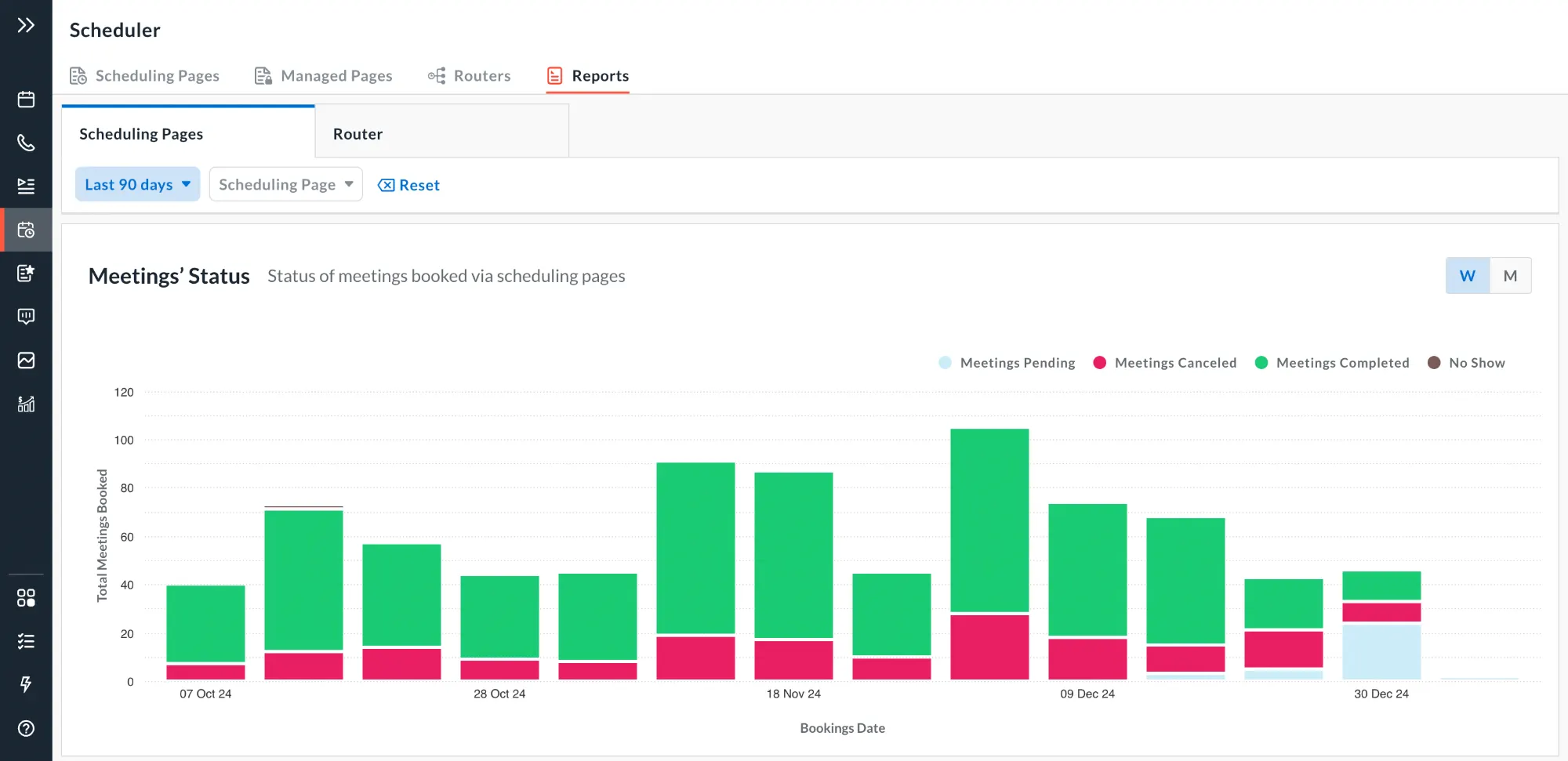1568x761 pixels.
Task: Expand the sidebar with double chevron icon
Action: 26,25
